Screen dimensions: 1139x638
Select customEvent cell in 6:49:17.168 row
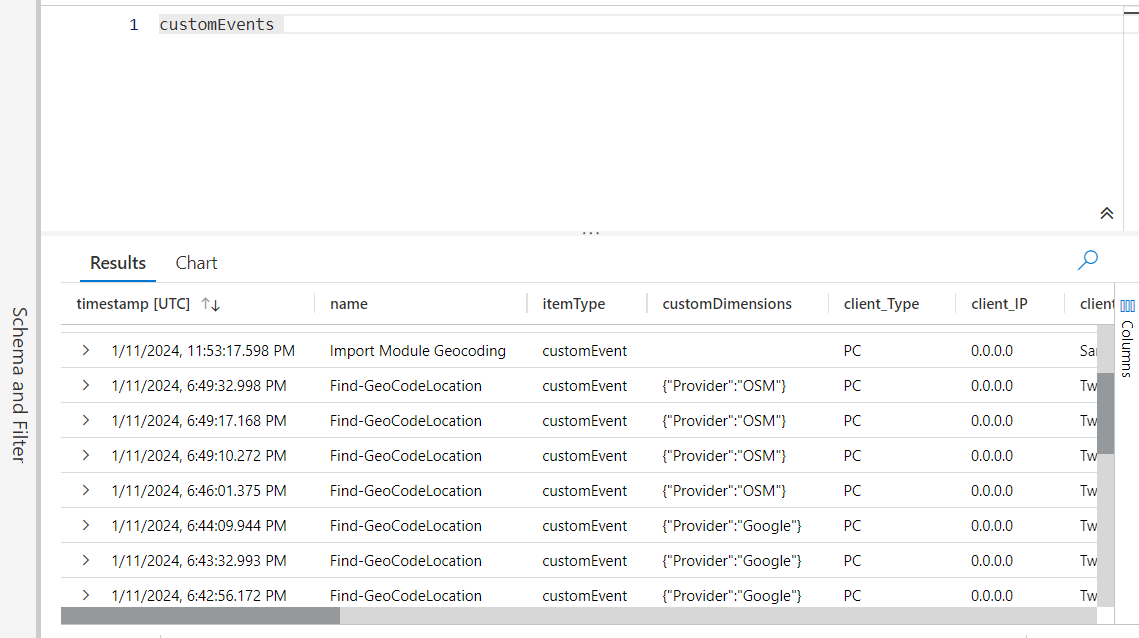tap(584, 421)
